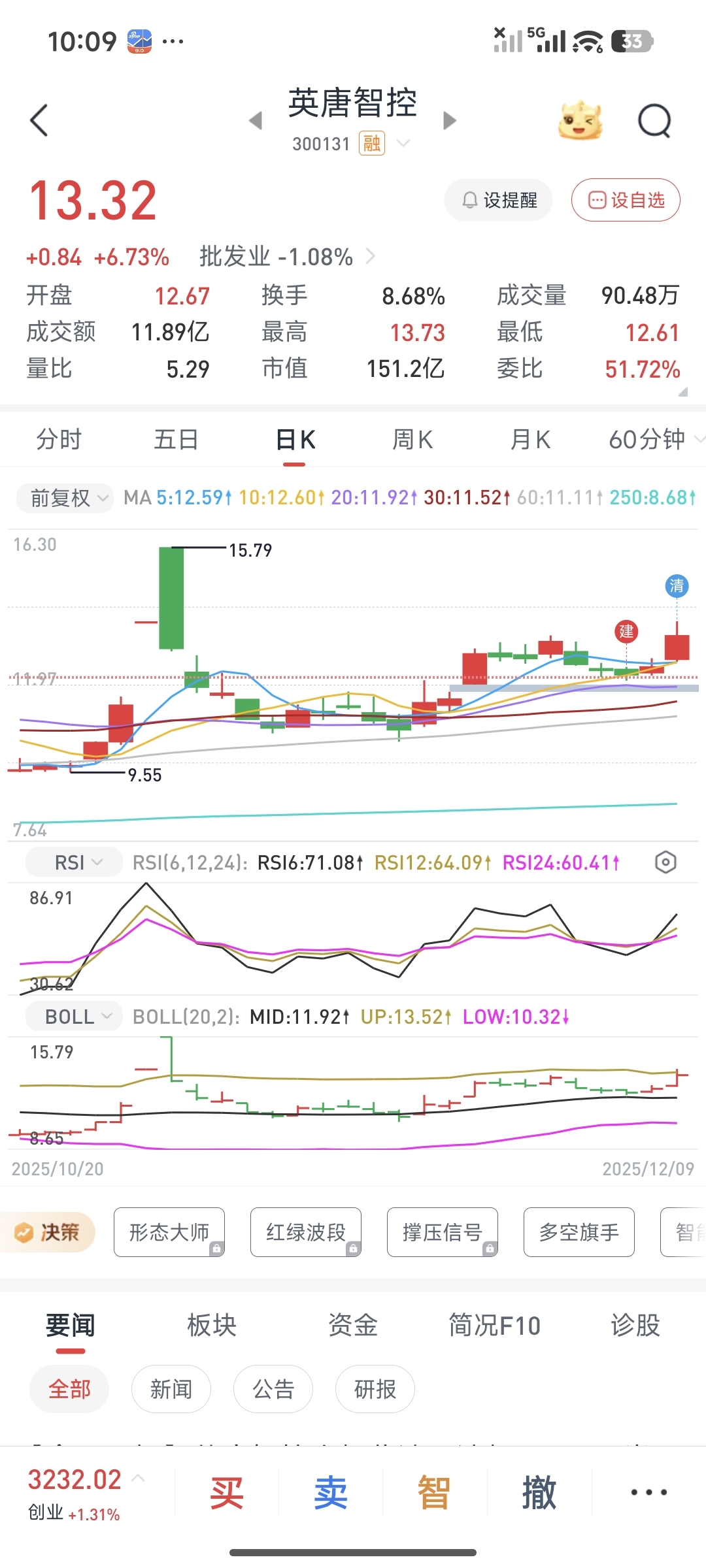Viewport: 706px width, 1568px height.
Task: Switch to 月K chart tab
Action: (x=530, y=440)
